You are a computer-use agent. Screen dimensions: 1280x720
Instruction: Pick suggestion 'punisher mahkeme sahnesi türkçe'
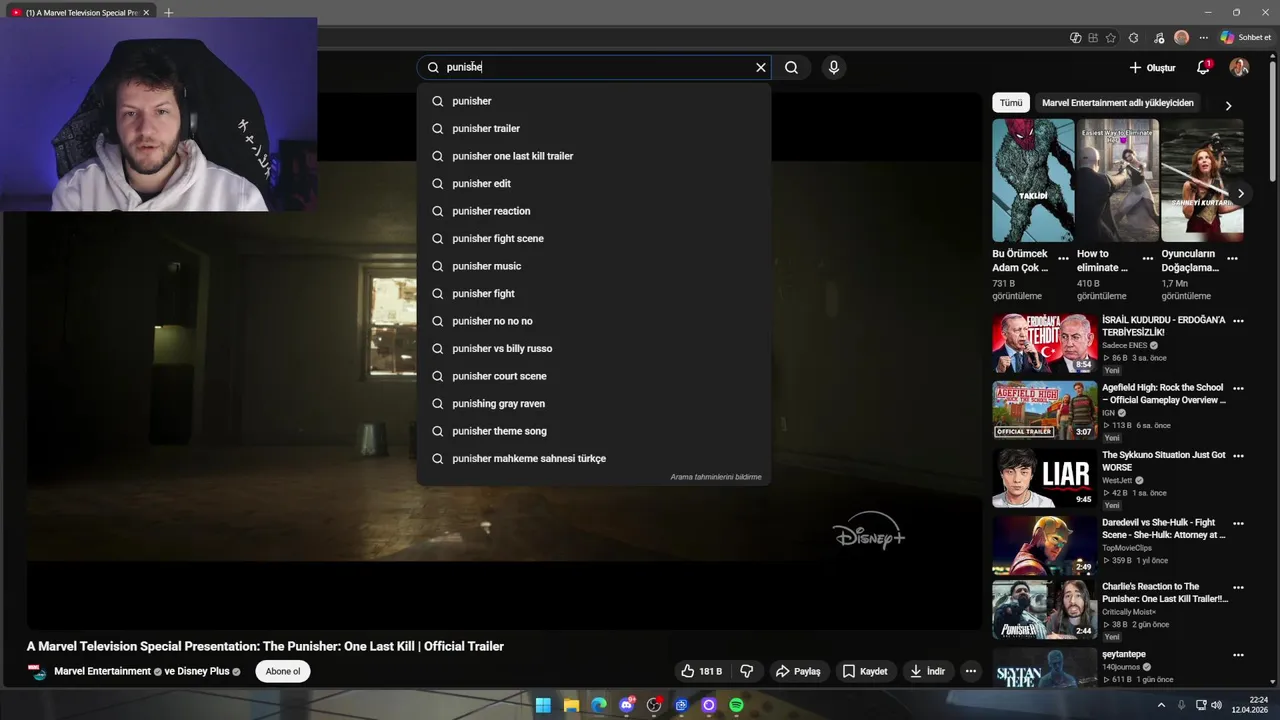[594, 458]
